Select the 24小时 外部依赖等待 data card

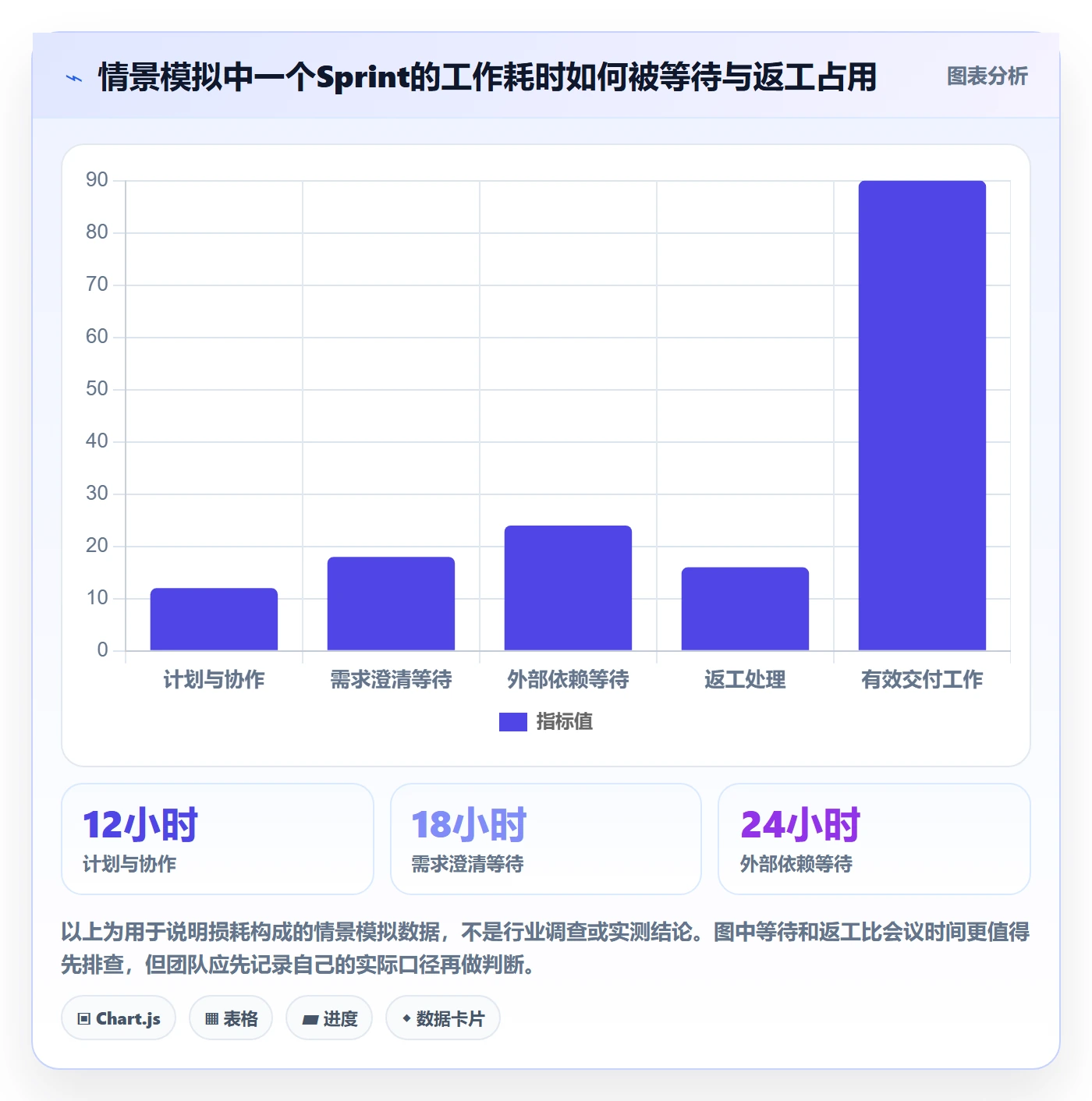pos(874,839)
